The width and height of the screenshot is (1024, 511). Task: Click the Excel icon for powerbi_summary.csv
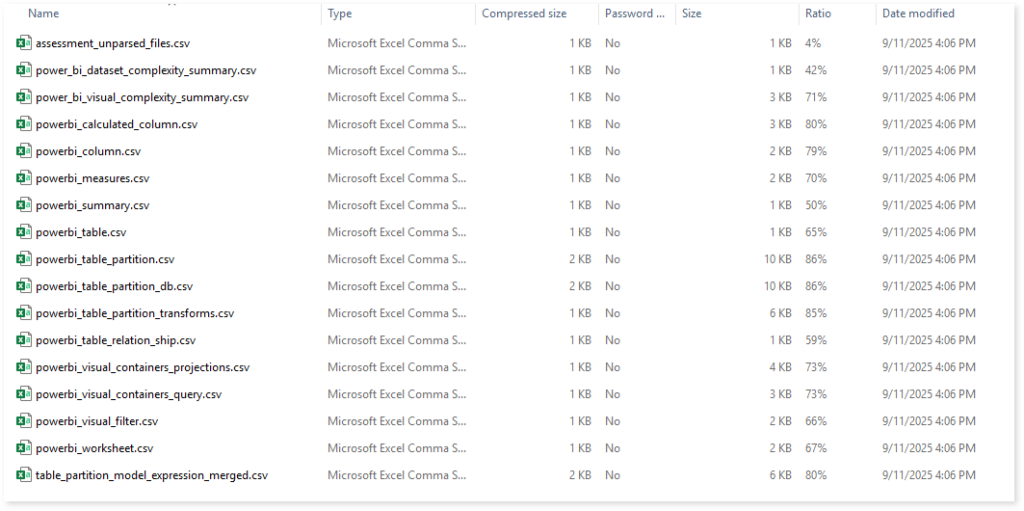[x=24, y=205]
